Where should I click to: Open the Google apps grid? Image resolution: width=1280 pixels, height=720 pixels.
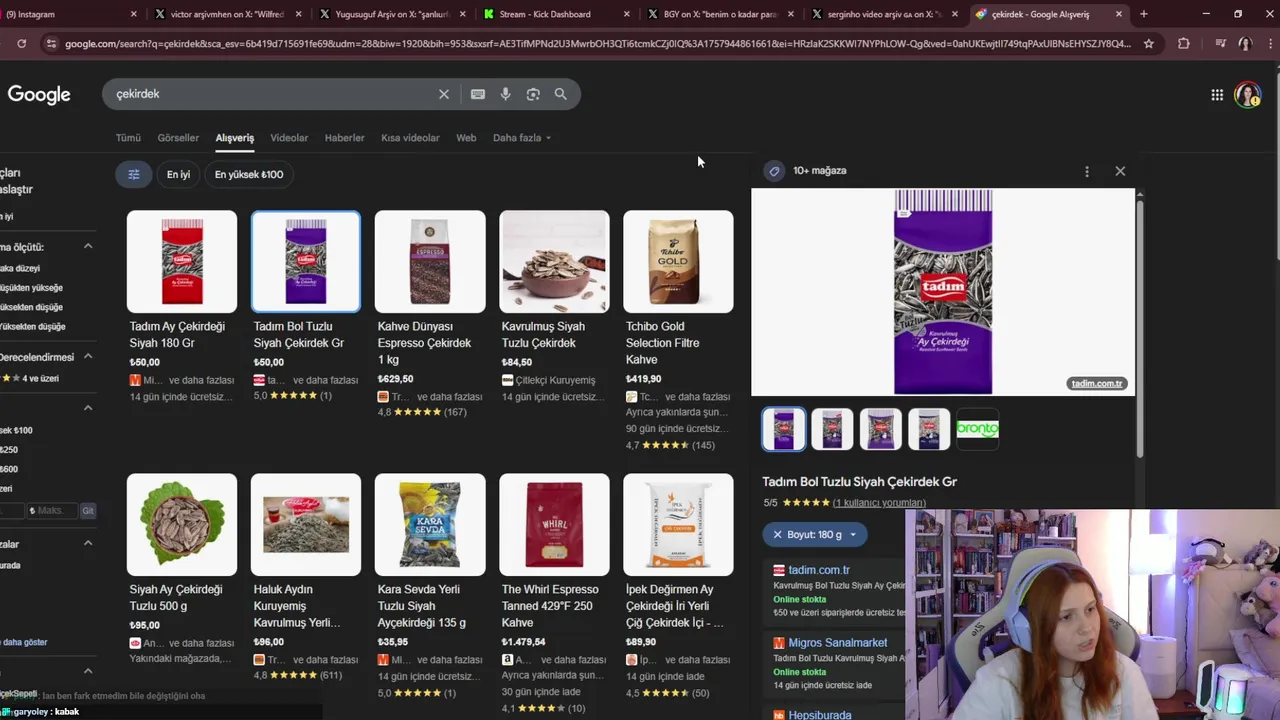(1217, 95)
